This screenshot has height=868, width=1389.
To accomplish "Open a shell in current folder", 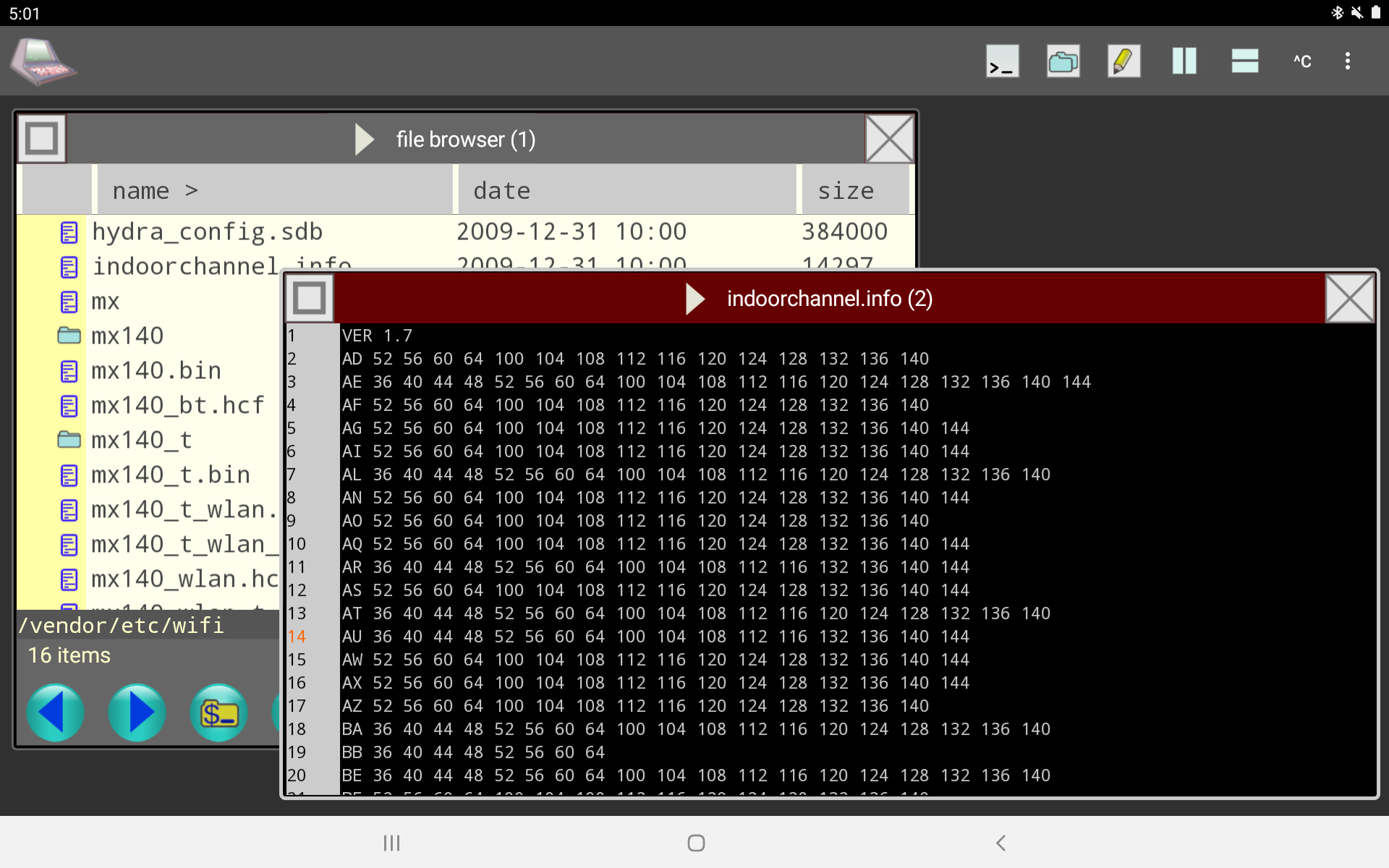I will coord(218,712).
